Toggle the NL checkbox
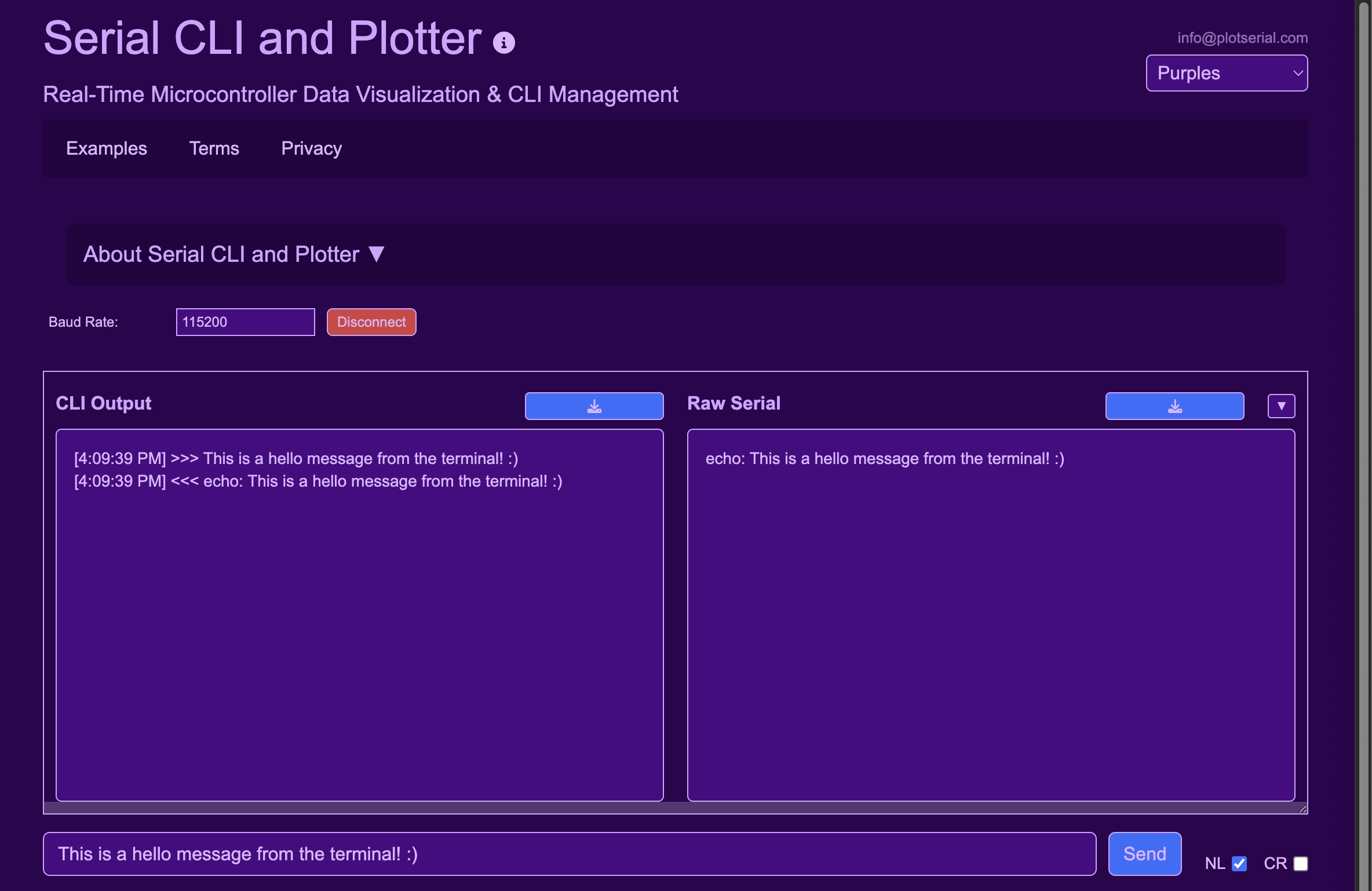 click(1239, 864)
